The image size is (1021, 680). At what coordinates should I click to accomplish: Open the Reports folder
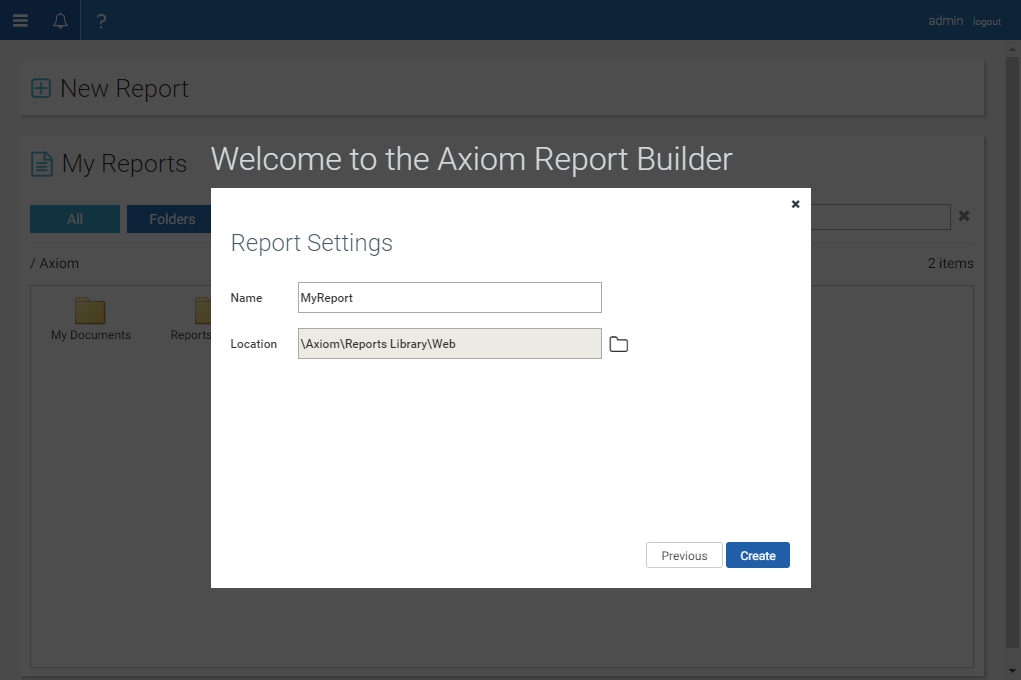point(191,319)
